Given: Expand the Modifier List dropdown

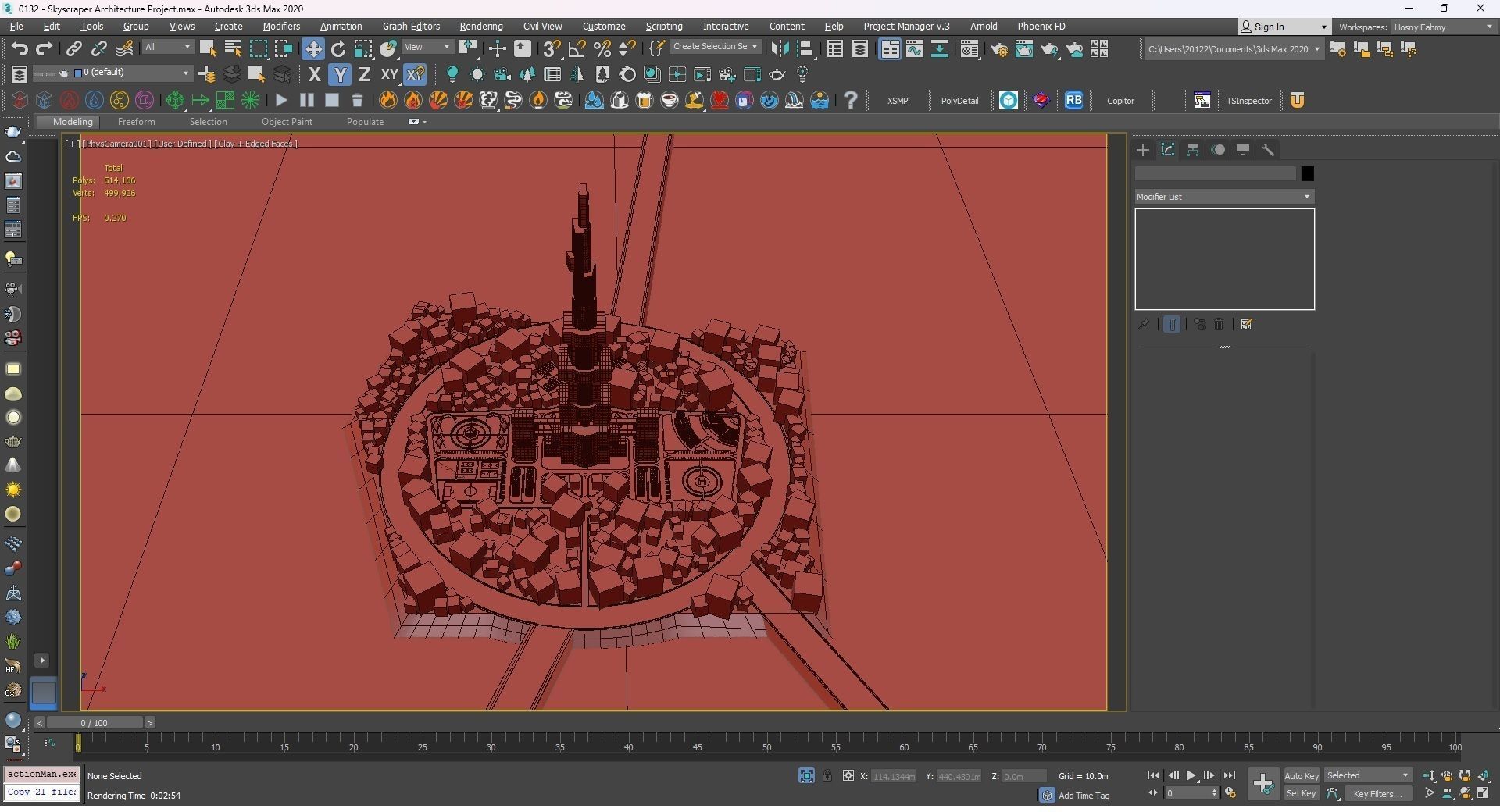Looking at the screenshot, I should (1223, 197).
